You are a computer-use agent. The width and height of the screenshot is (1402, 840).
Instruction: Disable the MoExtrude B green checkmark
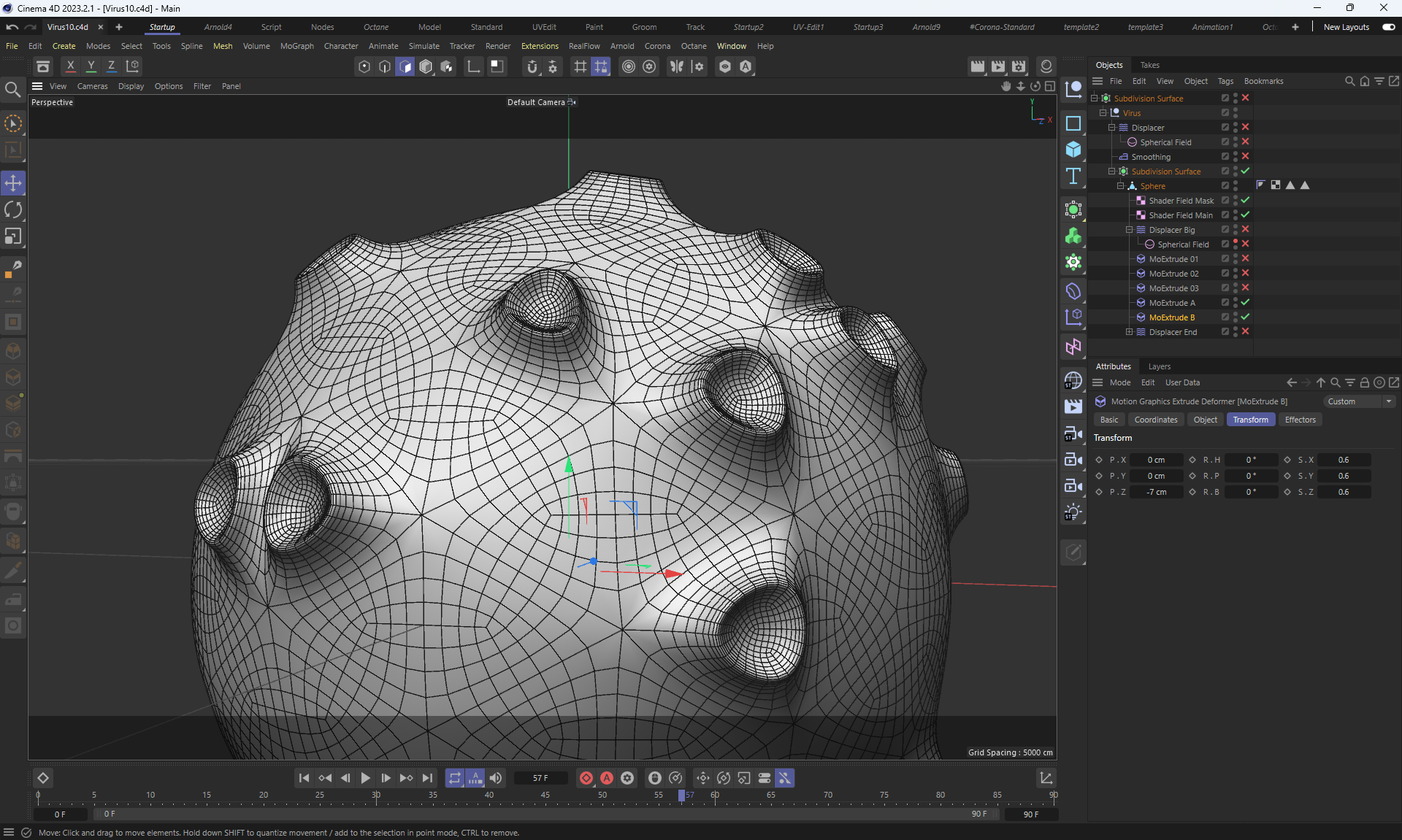coord(1245,317)
